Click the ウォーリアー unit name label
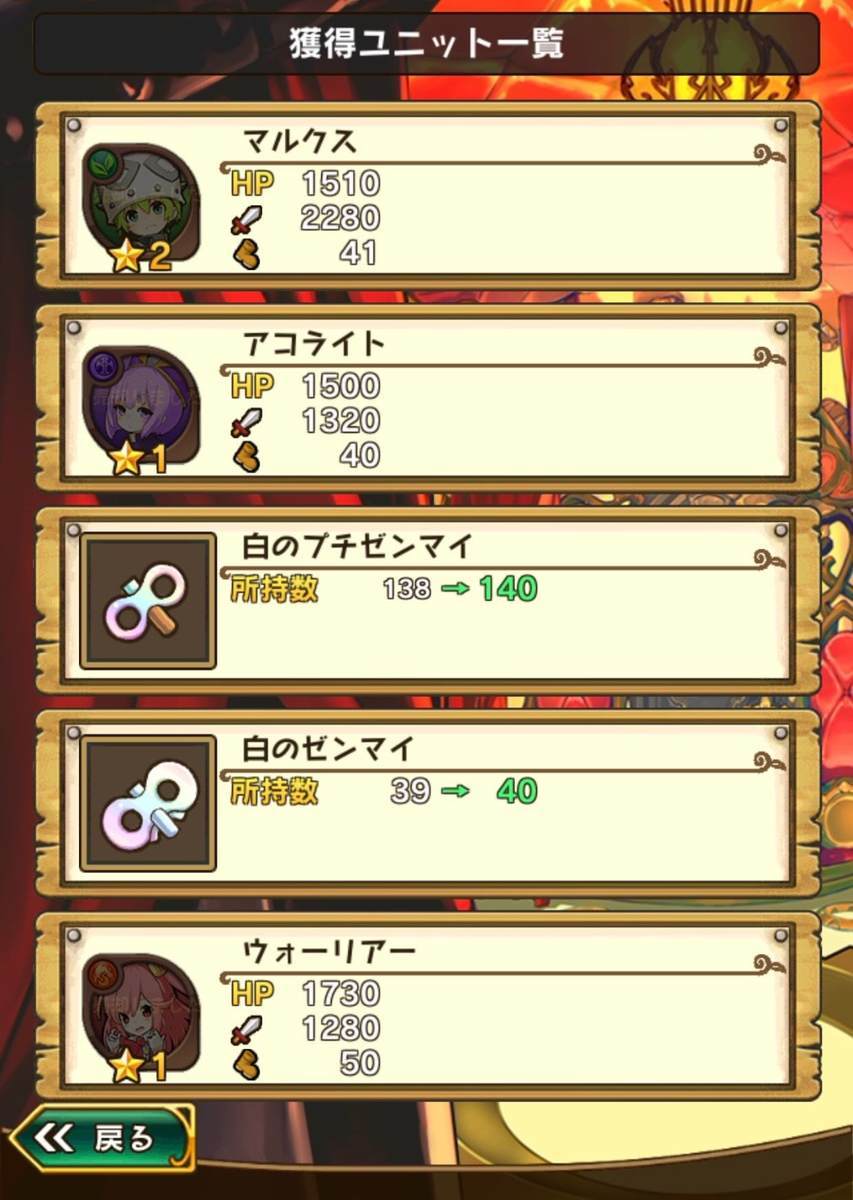853x1200 pixels. [x=328, y=952]
